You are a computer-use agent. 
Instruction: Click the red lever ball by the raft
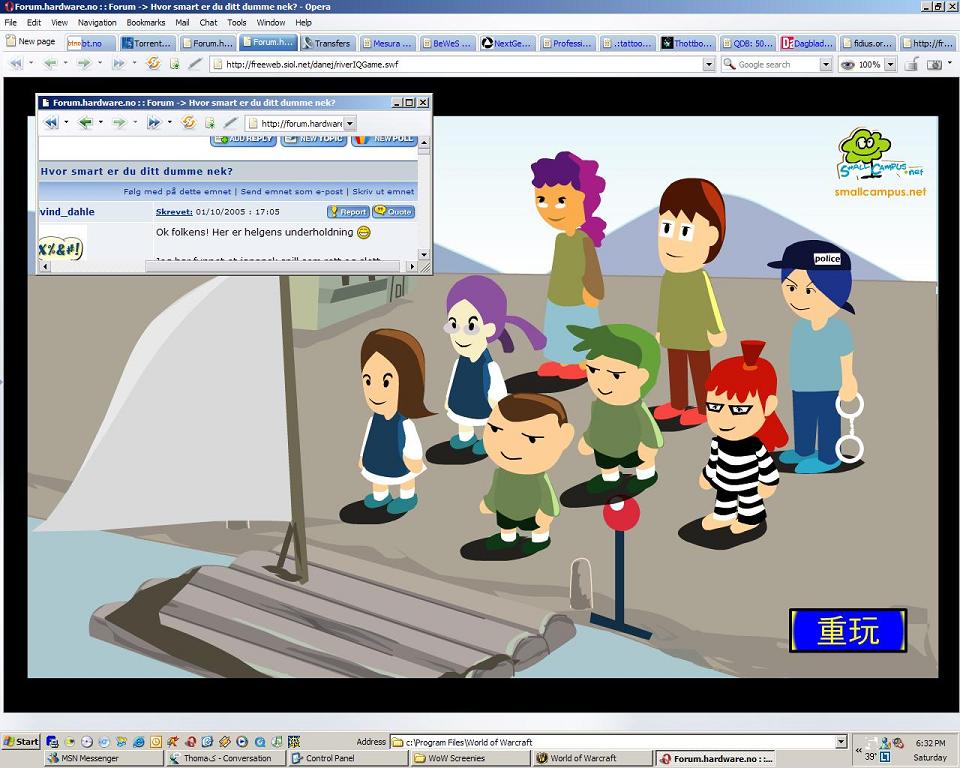621,513
